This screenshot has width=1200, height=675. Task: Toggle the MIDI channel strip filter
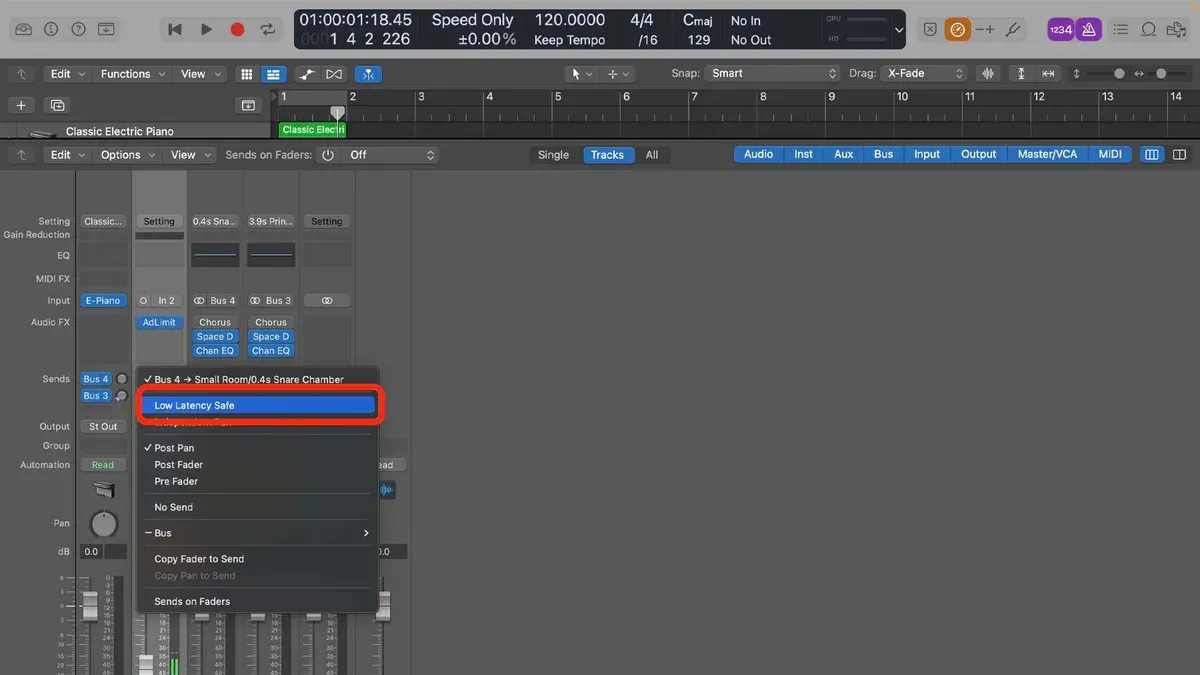(1110, 154)
